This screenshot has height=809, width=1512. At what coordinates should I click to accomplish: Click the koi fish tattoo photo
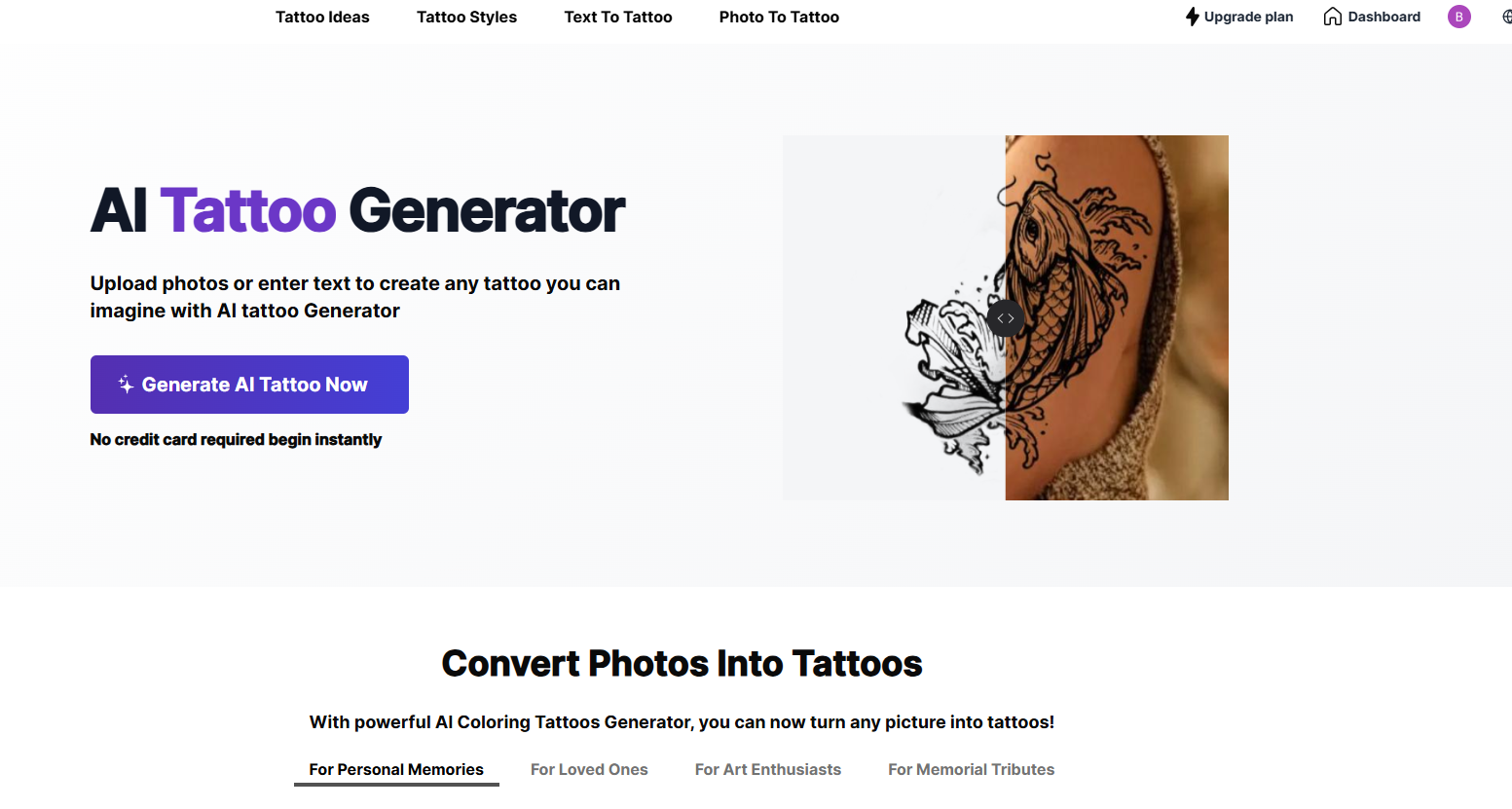click(1117, 317)
